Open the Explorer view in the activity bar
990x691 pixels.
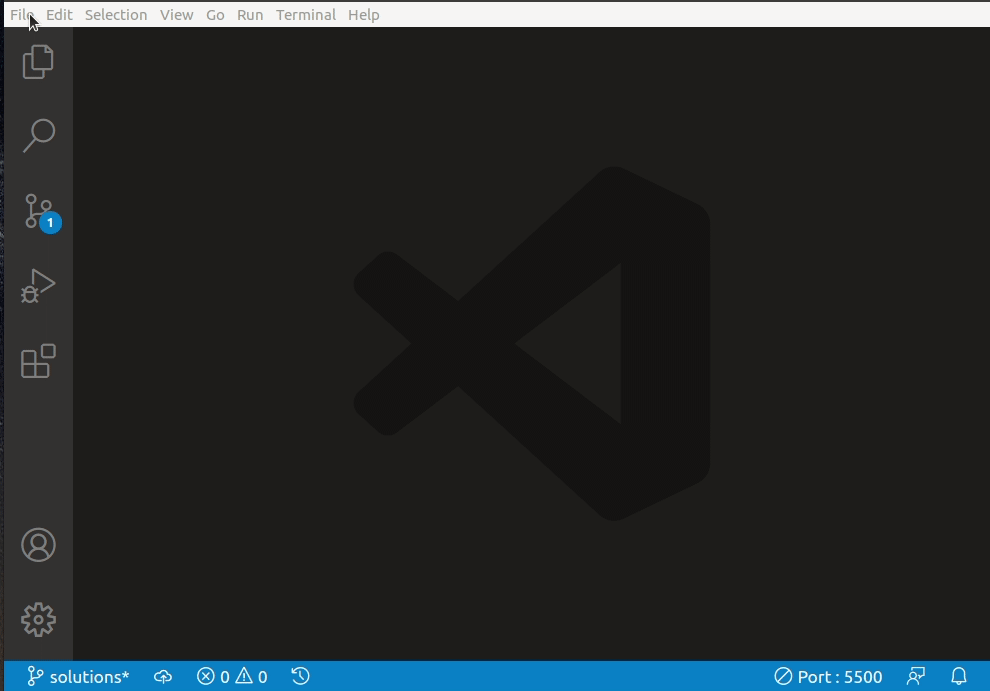point(38,62)
